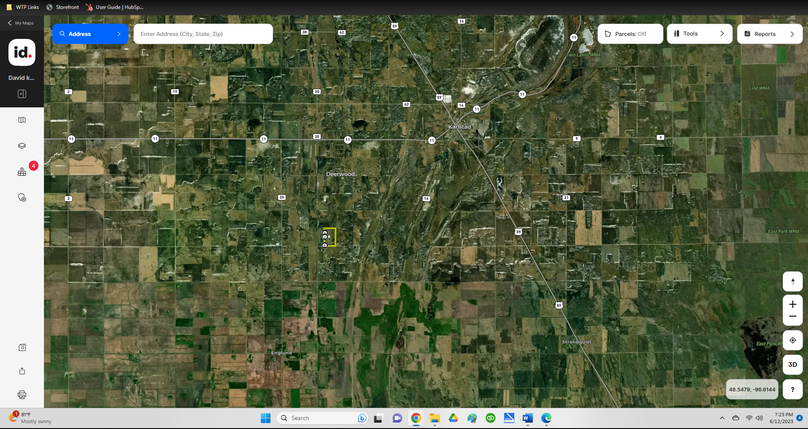Switch the map to 3D view
The width and height of the screenshot is (808, 429).
pyautogui.click(x=792, y=365)
